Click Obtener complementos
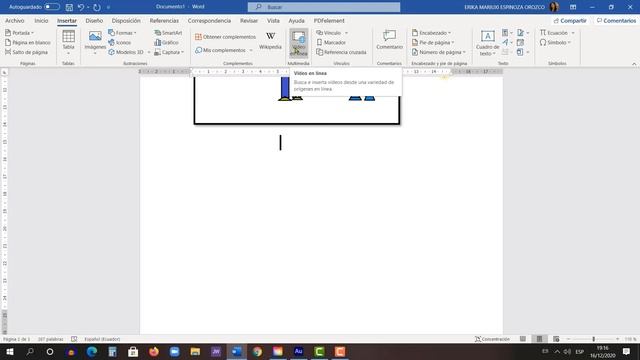Image resolution: width=640 pixels, height=360 pixels. (x=225, y=37)
